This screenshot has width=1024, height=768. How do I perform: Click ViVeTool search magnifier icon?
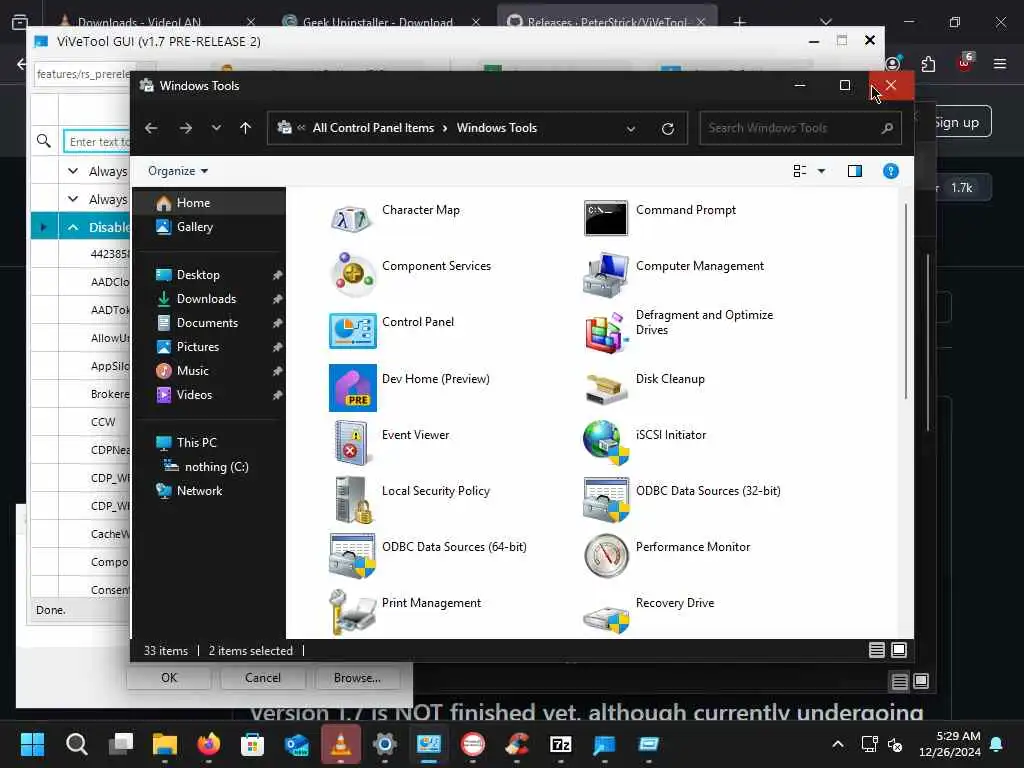[44, 141]
